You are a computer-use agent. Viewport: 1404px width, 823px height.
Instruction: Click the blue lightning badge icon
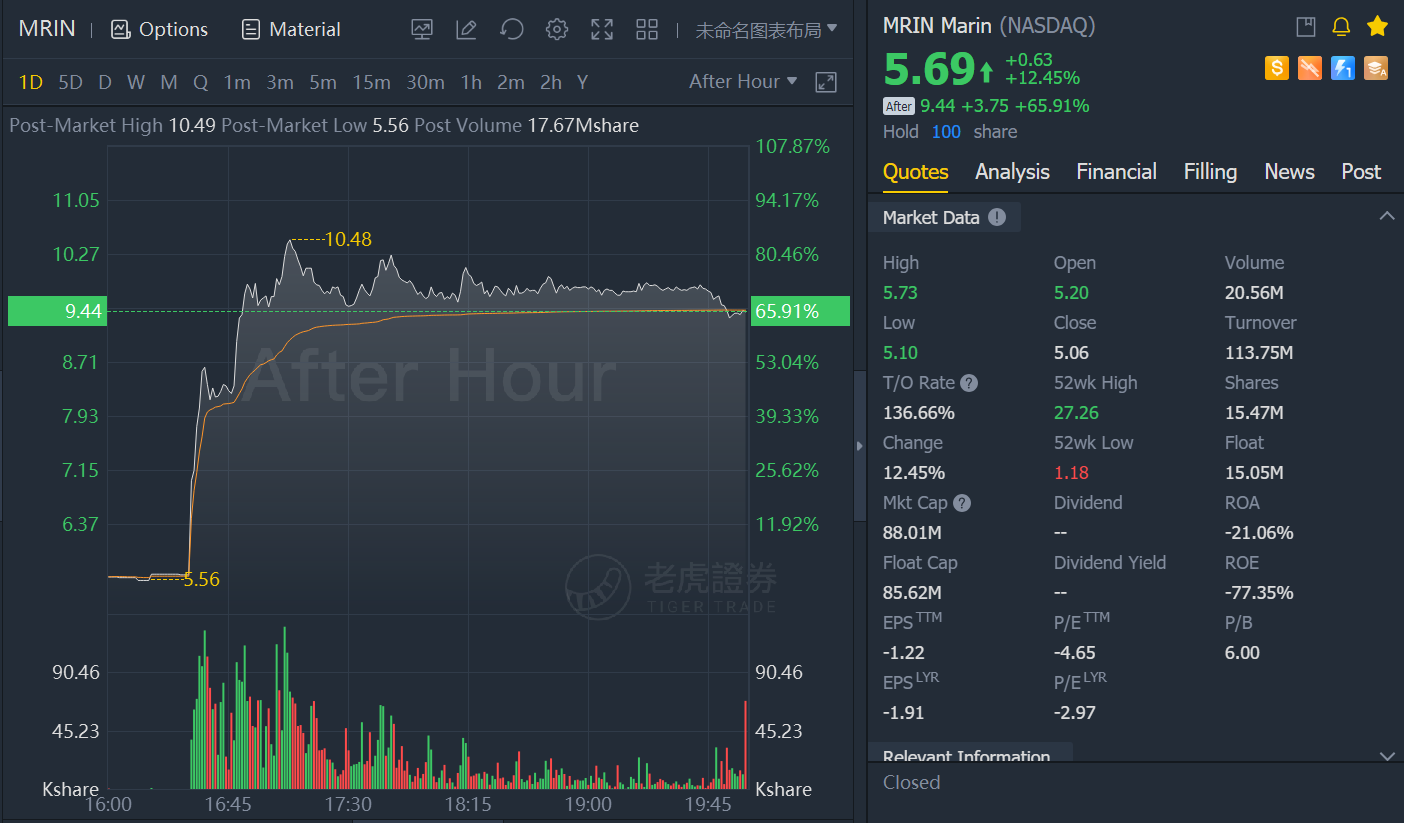pos(1343,68)
